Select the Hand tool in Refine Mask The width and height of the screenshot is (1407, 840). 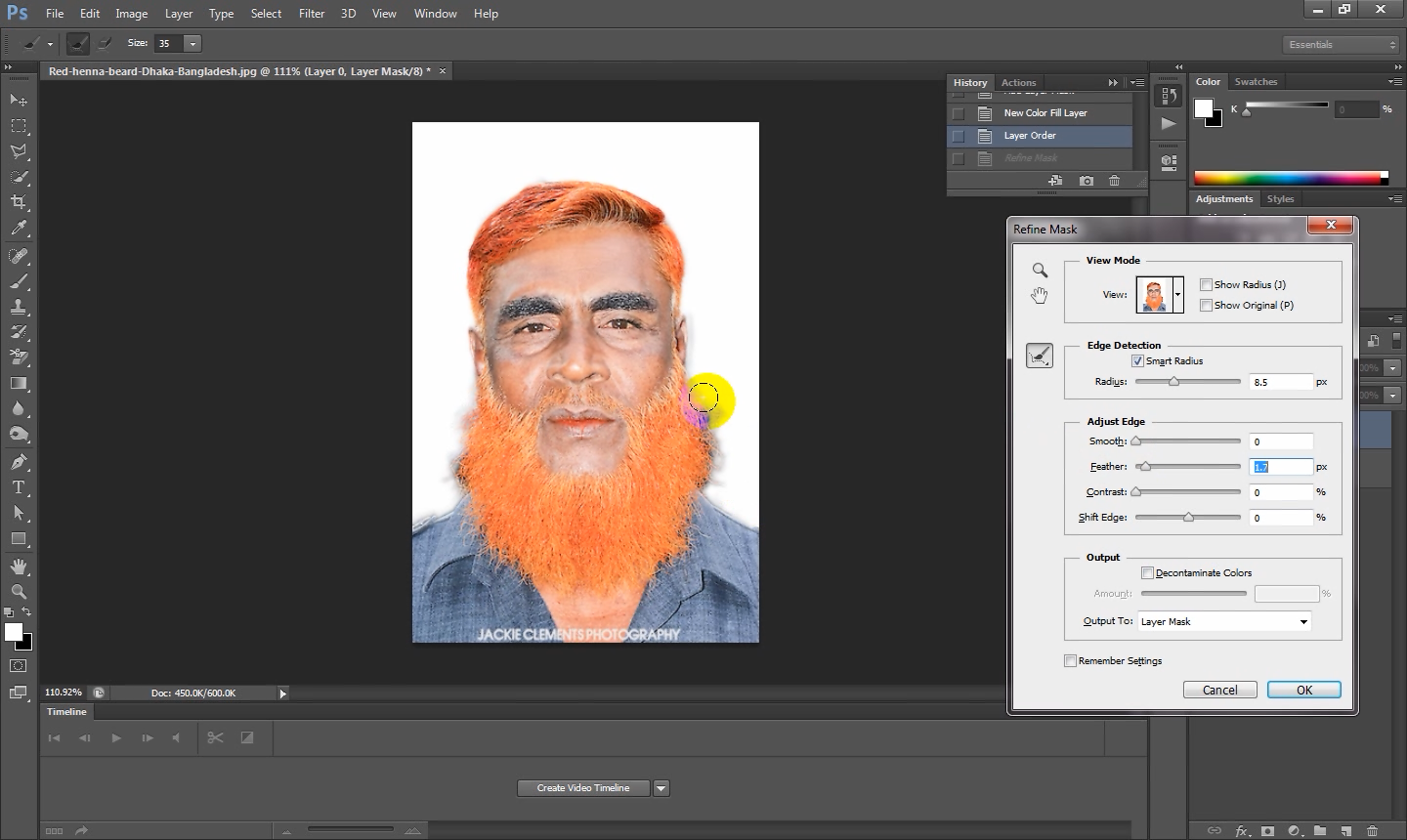click(x=1040, y=295)
